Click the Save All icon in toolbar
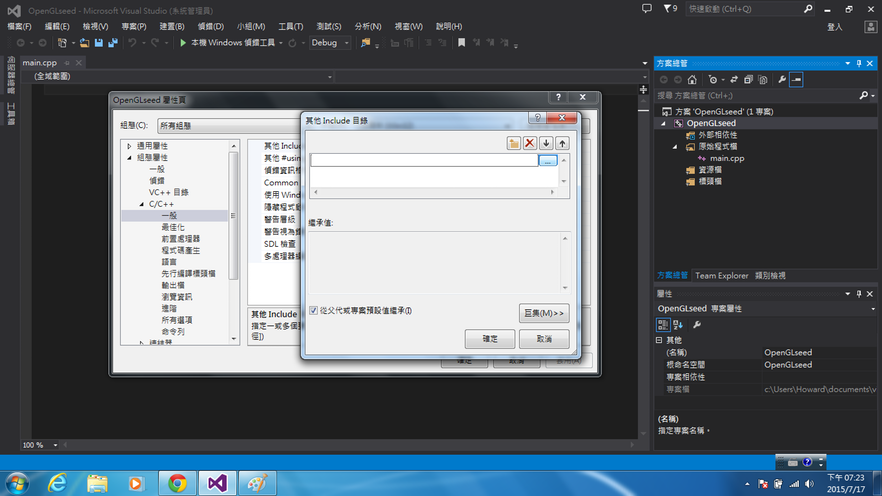The image size is (882, 496). pos(113,43)
